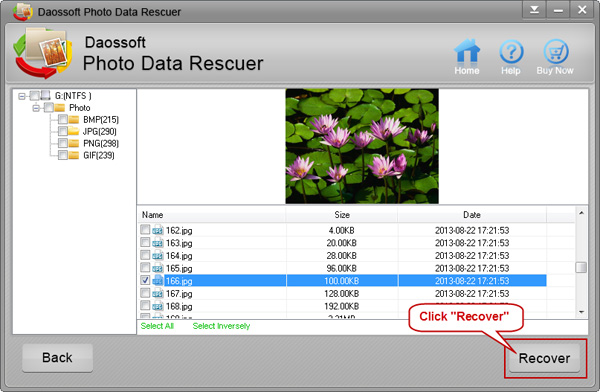
Task: Click the BMP(215) folder icon
Action: tap(73, 119)
